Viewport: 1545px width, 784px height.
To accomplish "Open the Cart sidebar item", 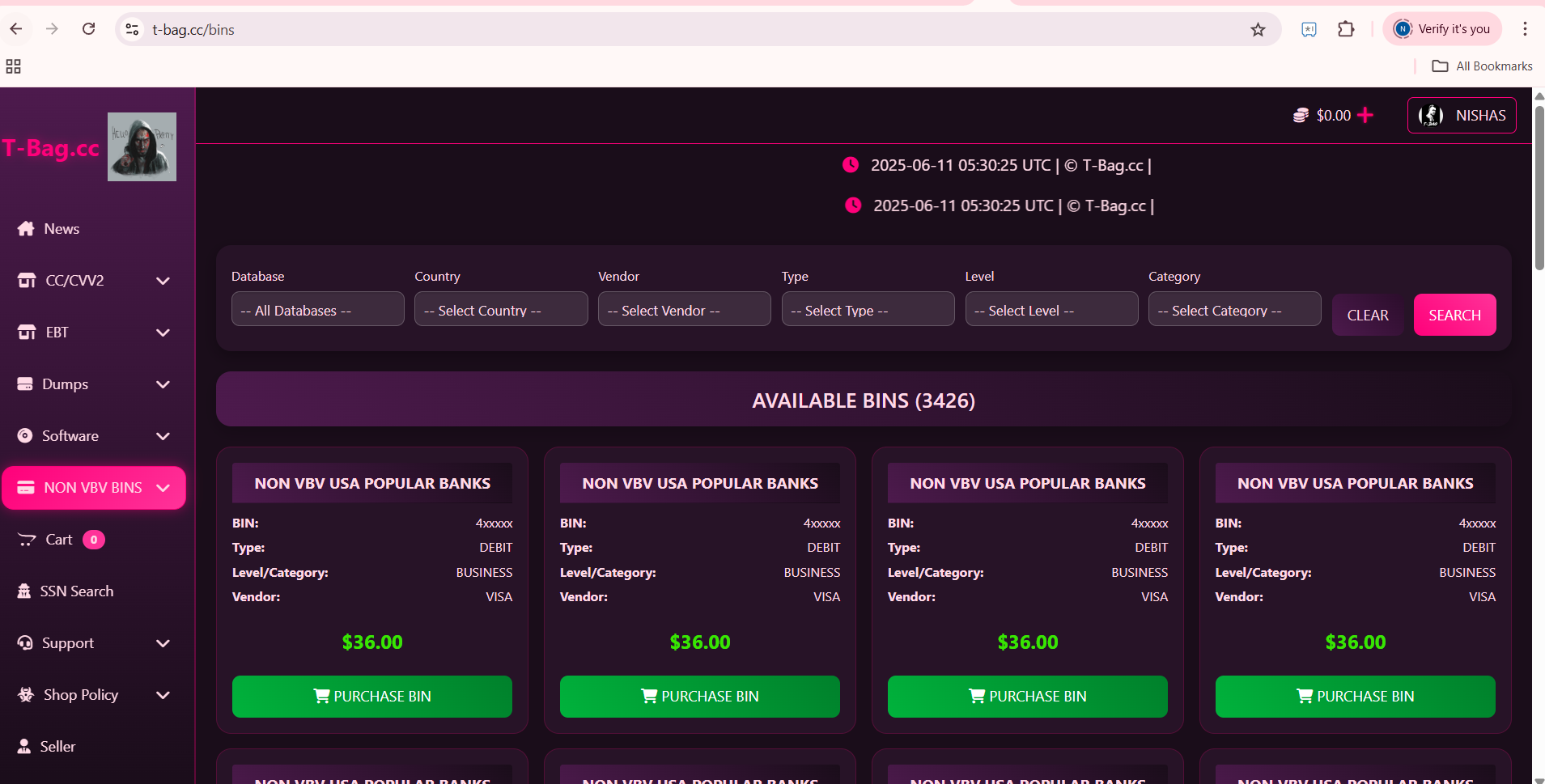I will point(59,540).
